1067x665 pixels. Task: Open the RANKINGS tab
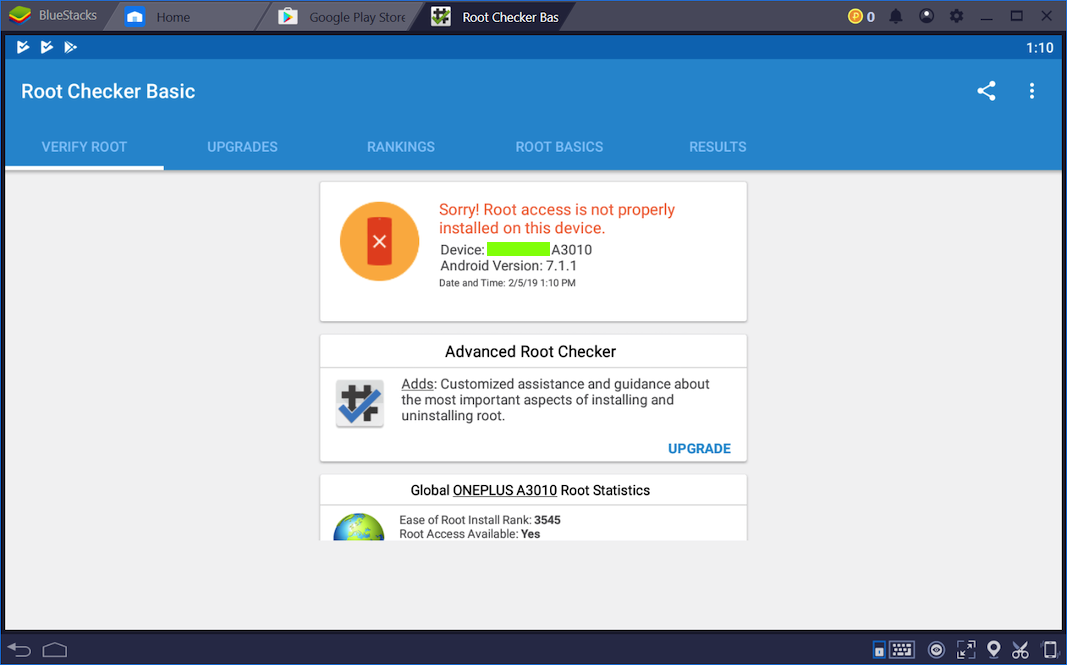click(401, 147)
